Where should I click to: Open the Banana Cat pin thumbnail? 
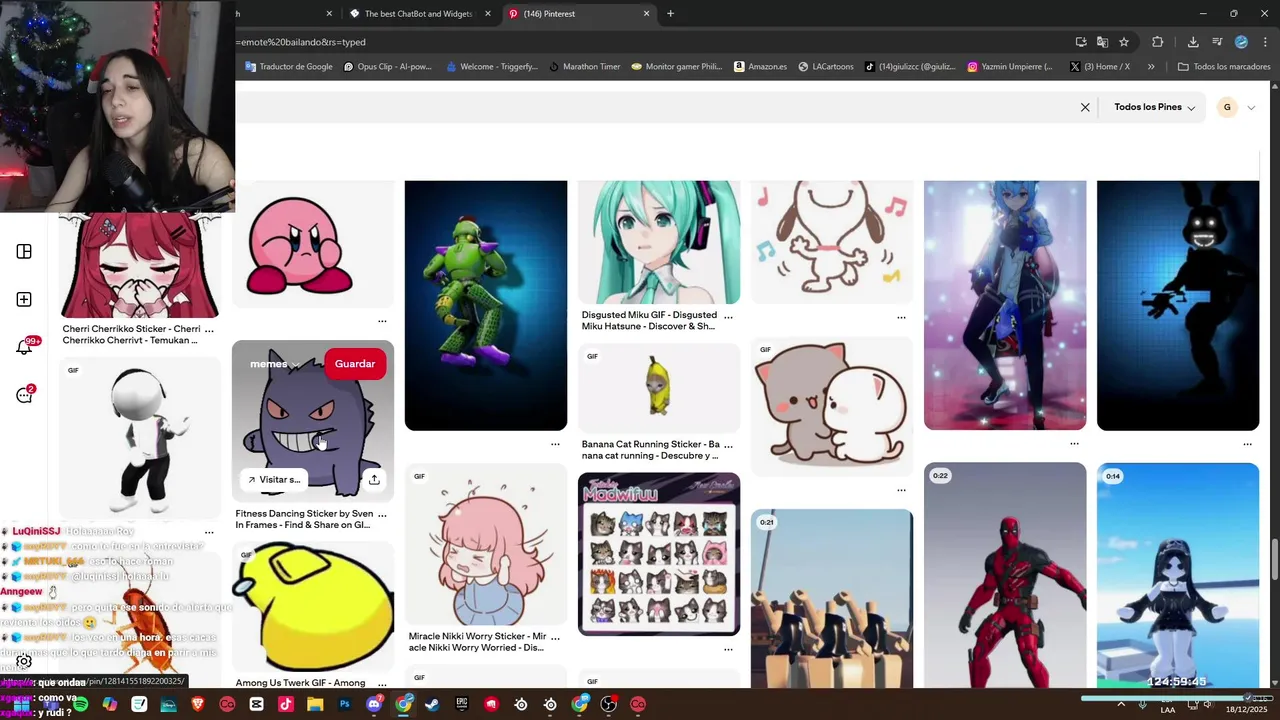(659, 388)
